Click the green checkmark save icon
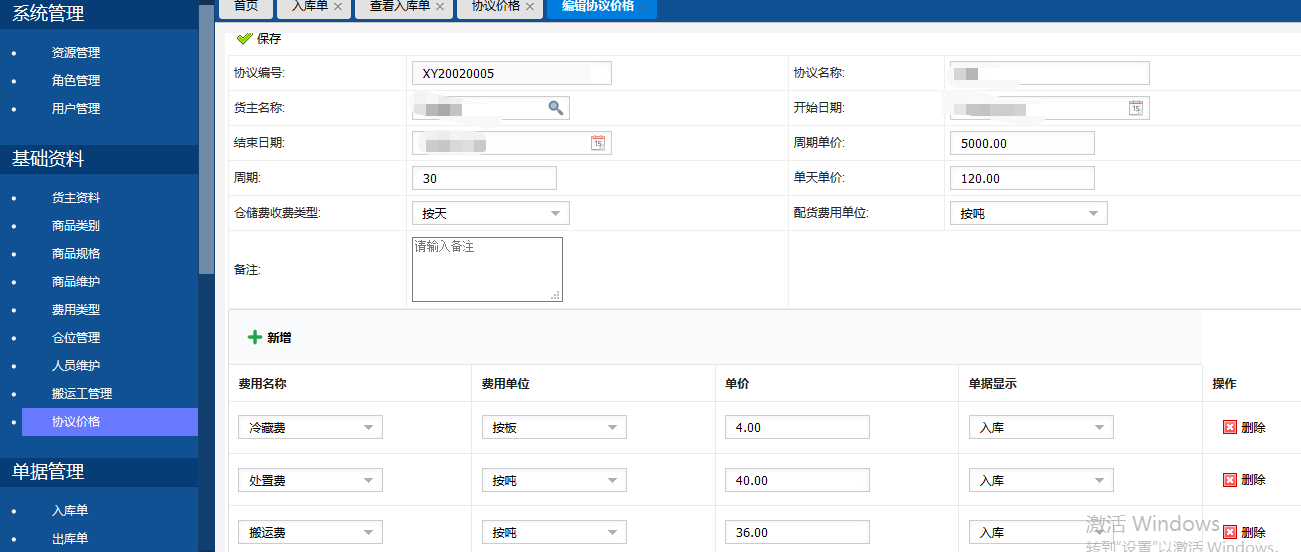The width and height of the screenshot is (1301, 552). [244, 39]
